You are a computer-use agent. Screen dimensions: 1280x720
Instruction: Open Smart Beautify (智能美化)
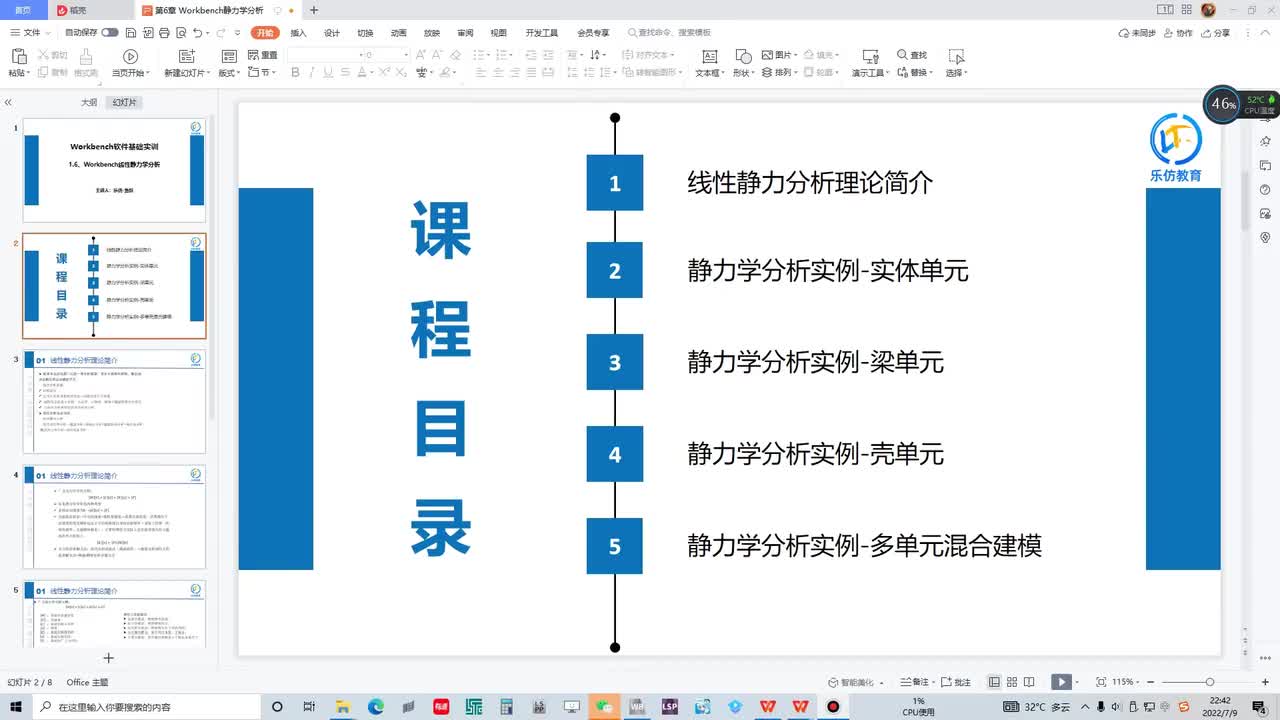click(x=855, y=682)
